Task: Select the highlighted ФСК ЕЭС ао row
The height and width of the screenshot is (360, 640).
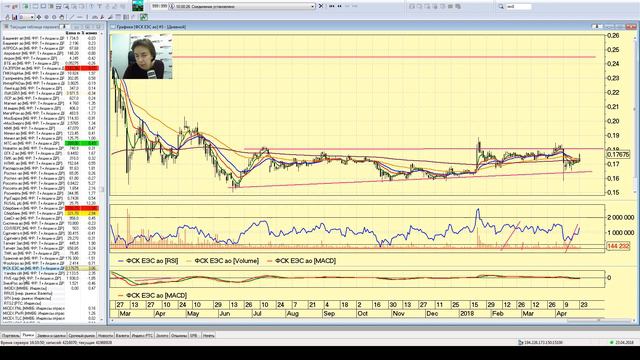Action: [x=50, y=268]
